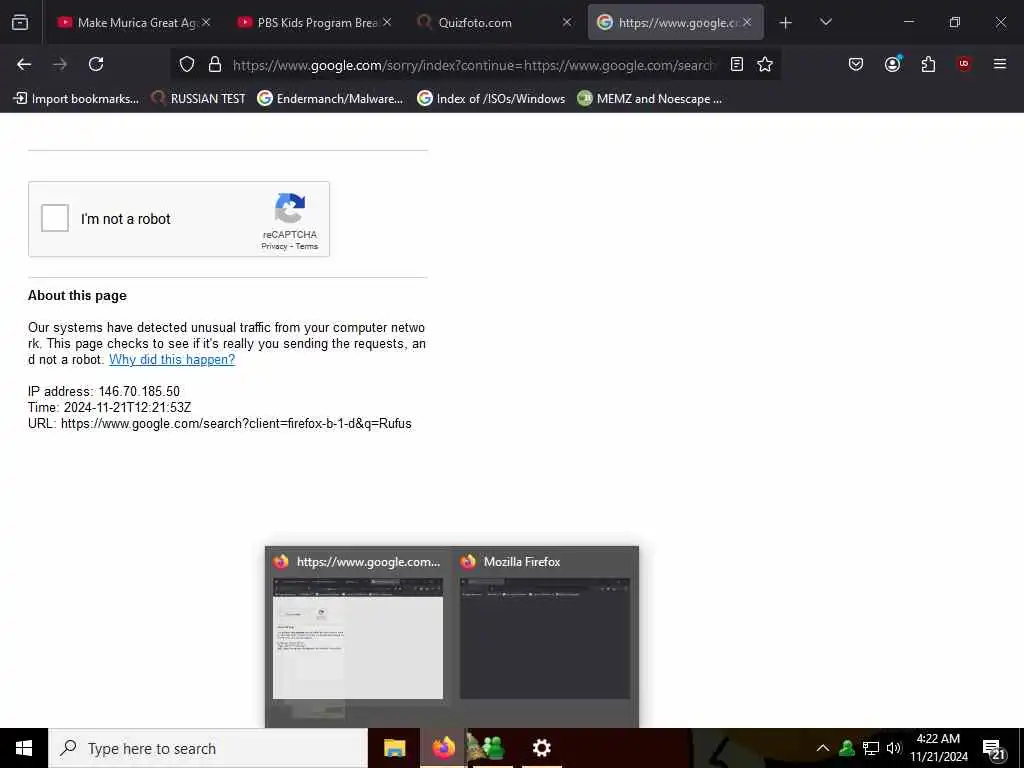
Task: Open RUSSIAN TEST bookmark
Action: pos(199,99)
